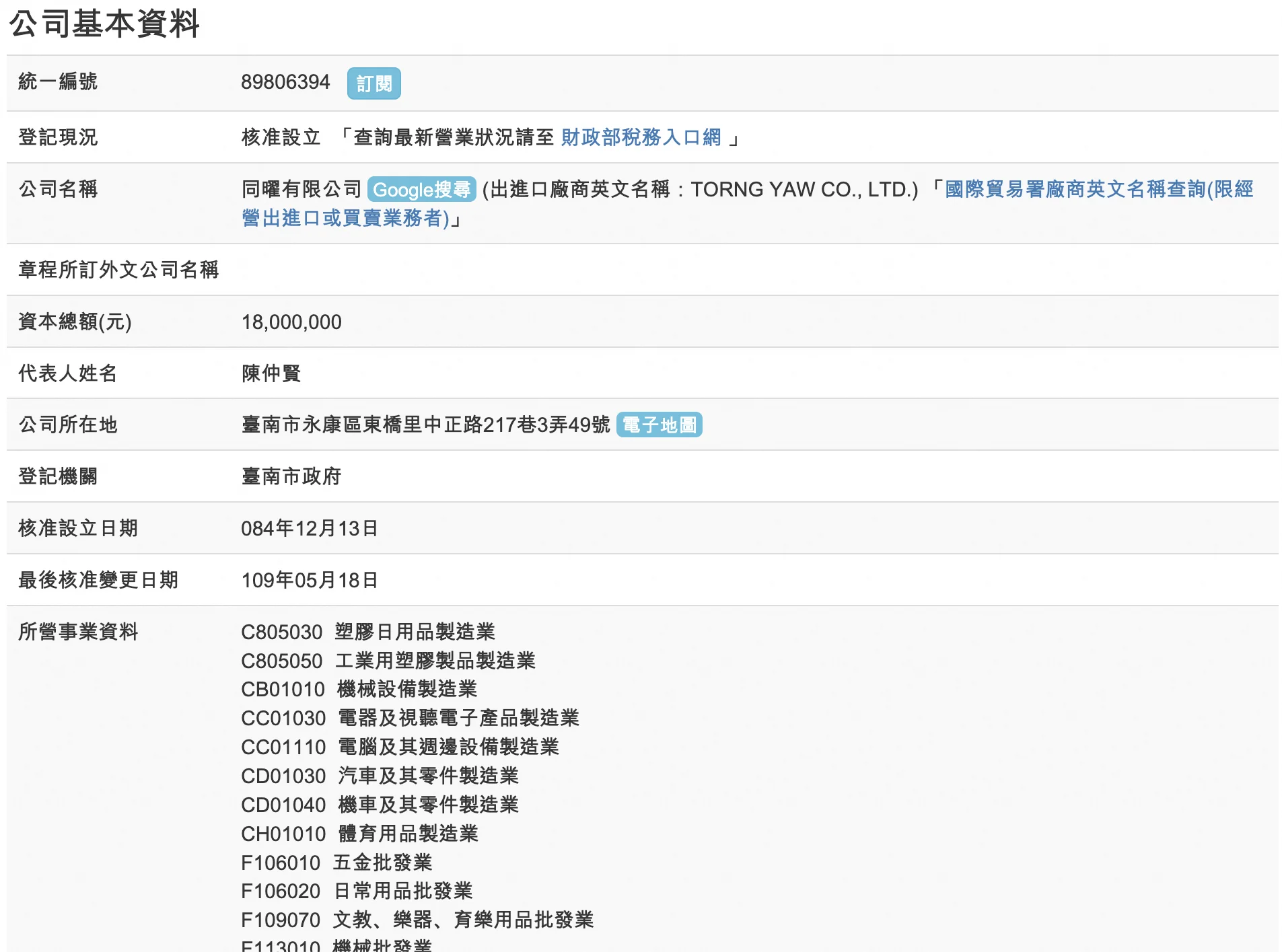This screenshot has height=952, width=1282.
Task: Click the 訂閱 subscribe button
Action: pos(373,83)
